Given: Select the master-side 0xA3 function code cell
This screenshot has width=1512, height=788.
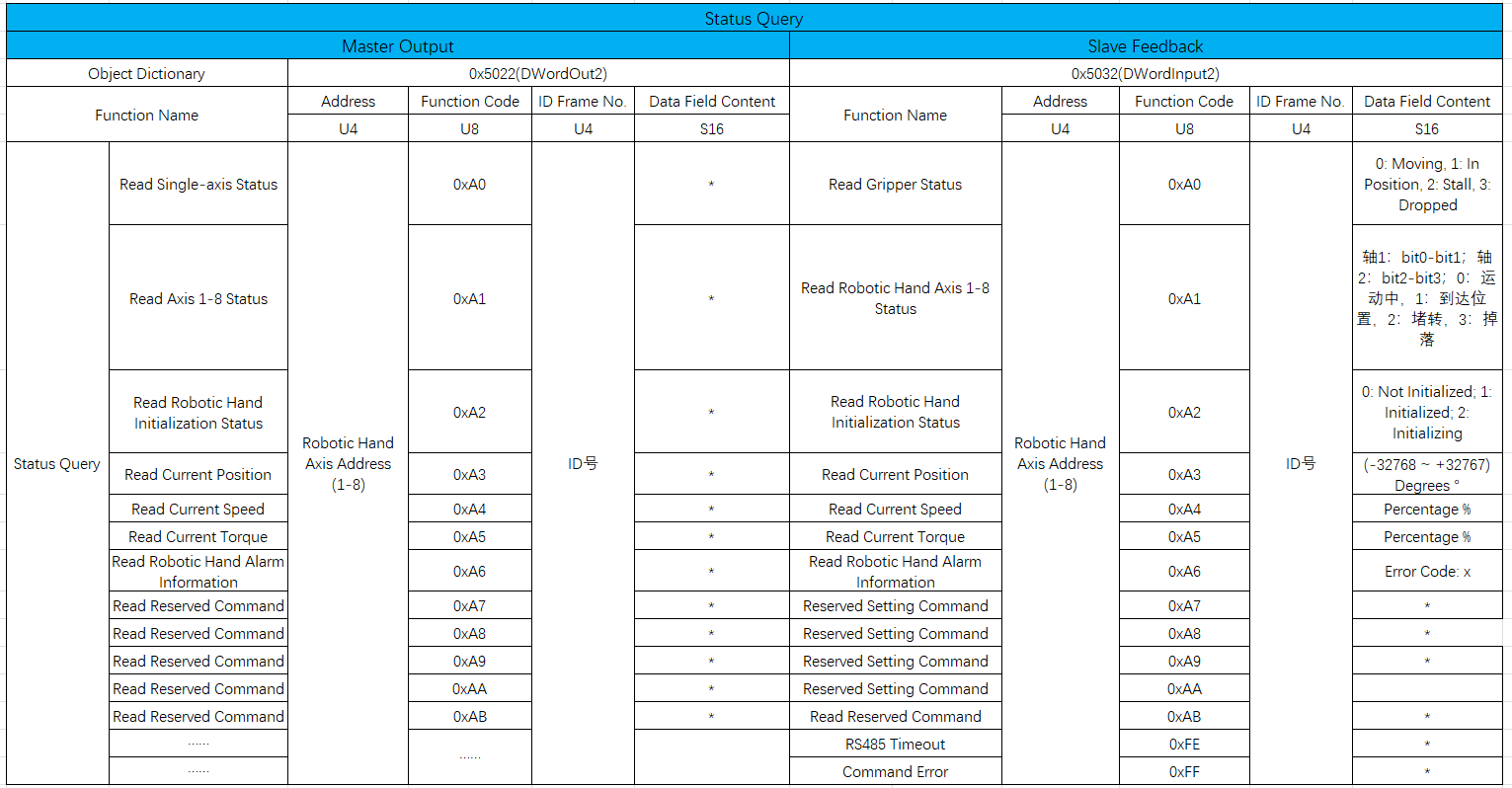Looking at the screenshot, I should coord(470,474).
